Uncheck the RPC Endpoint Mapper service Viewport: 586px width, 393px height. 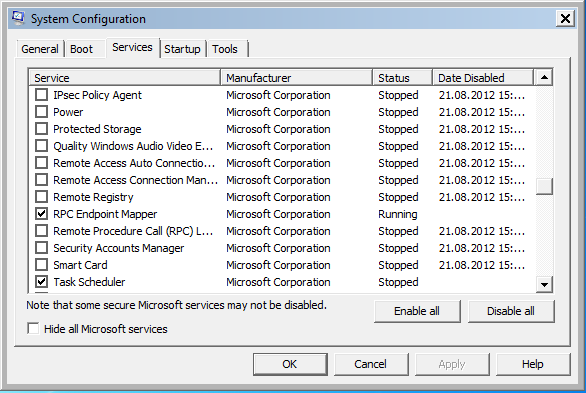tap(41, 214)
